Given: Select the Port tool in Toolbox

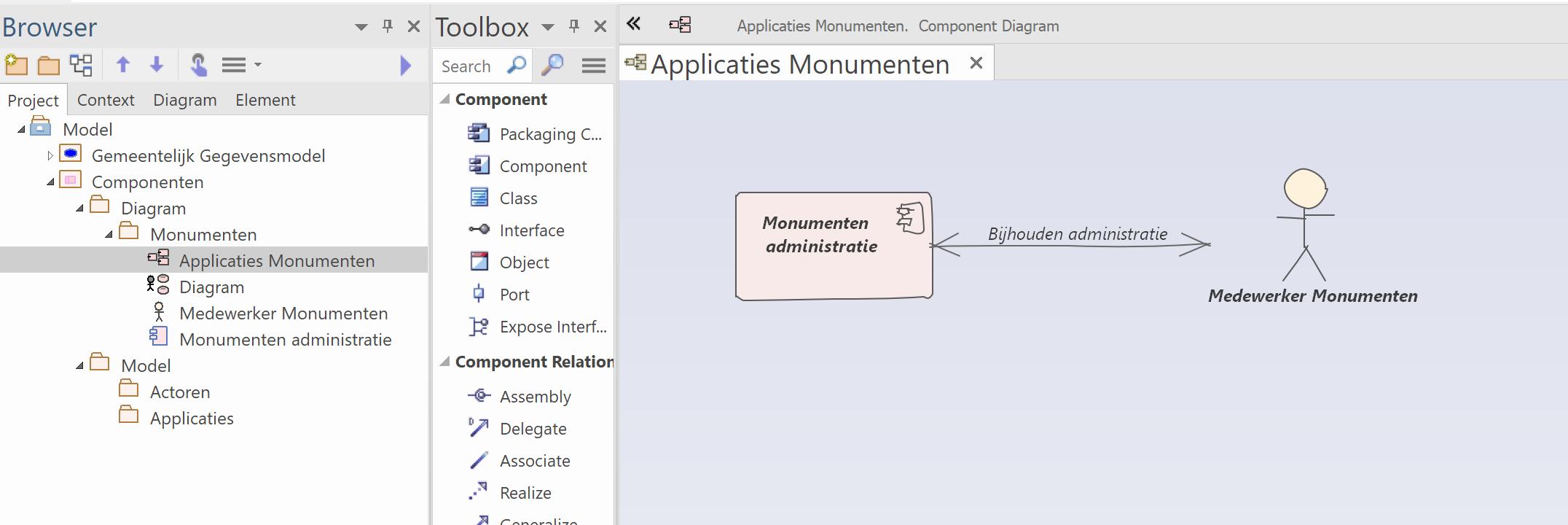Looking at the screenshot, I should 514,295.
